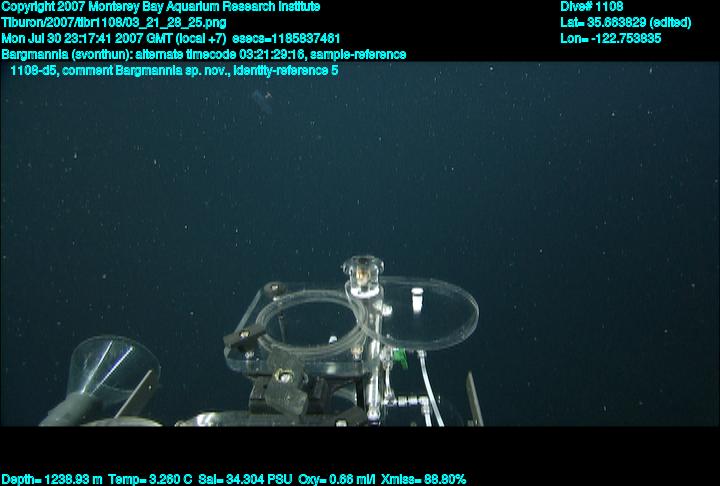Click the Oxy= oxygen ml/l reading

click(337, 480)
